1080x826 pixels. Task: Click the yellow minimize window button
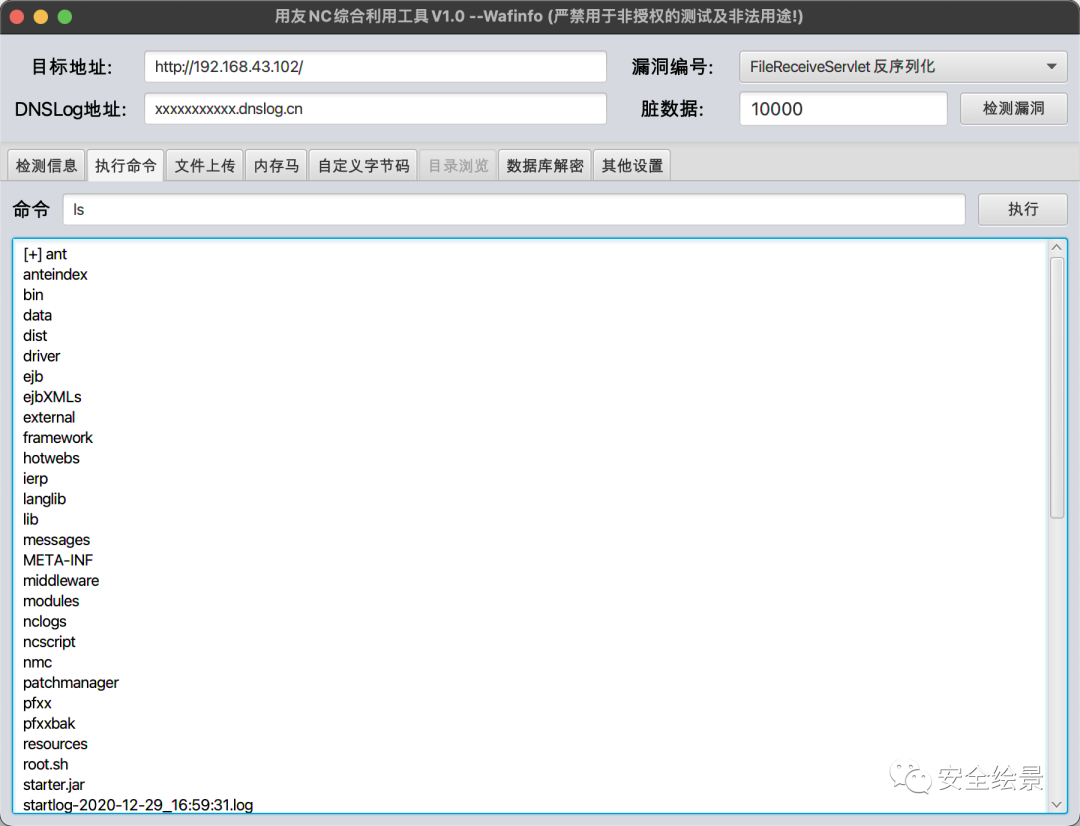(41, 17)
